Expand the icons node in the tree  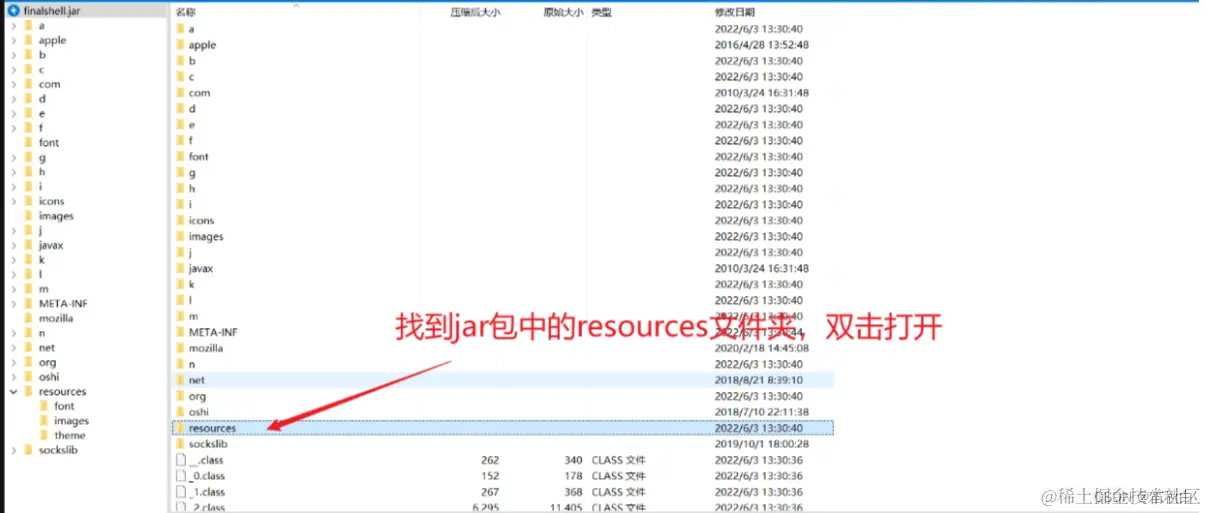pyautogui.click(x=13, y=202)
